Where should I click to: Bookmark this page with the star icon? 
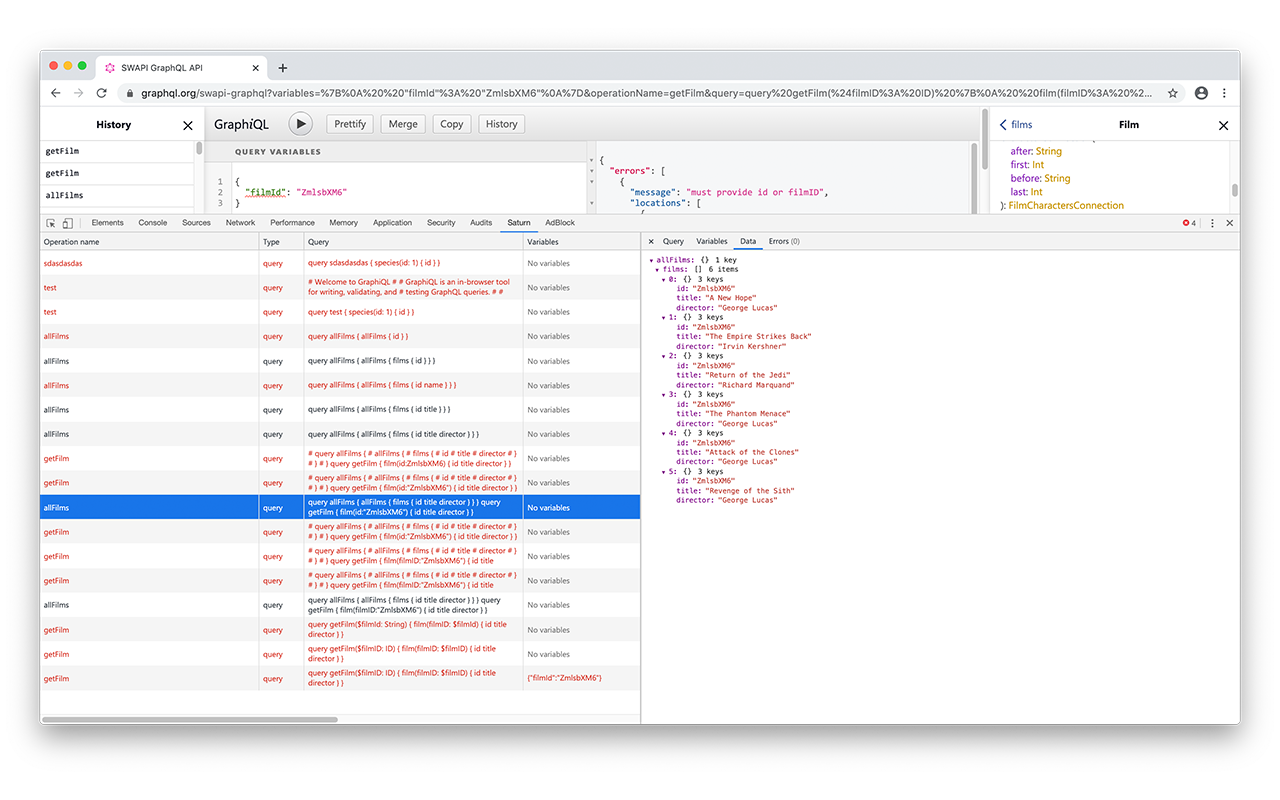click(x=1173, y=93)
